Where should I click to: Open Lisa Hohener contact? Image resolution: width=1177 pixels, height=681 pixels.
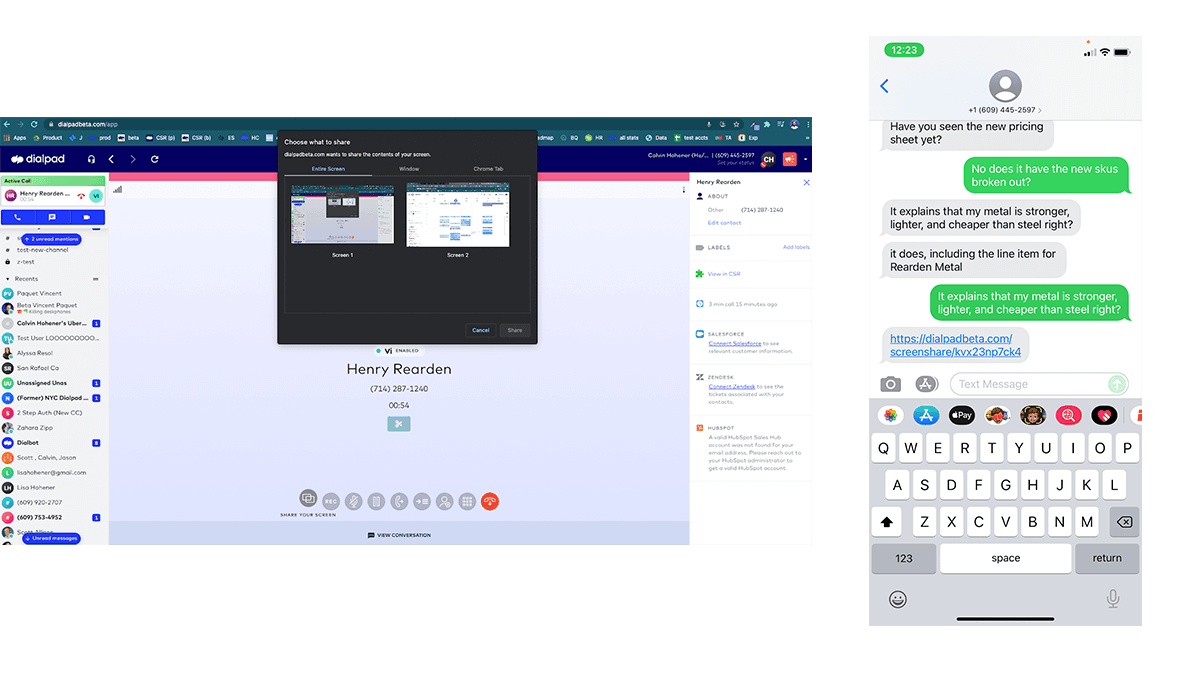[x=36, y=487]
